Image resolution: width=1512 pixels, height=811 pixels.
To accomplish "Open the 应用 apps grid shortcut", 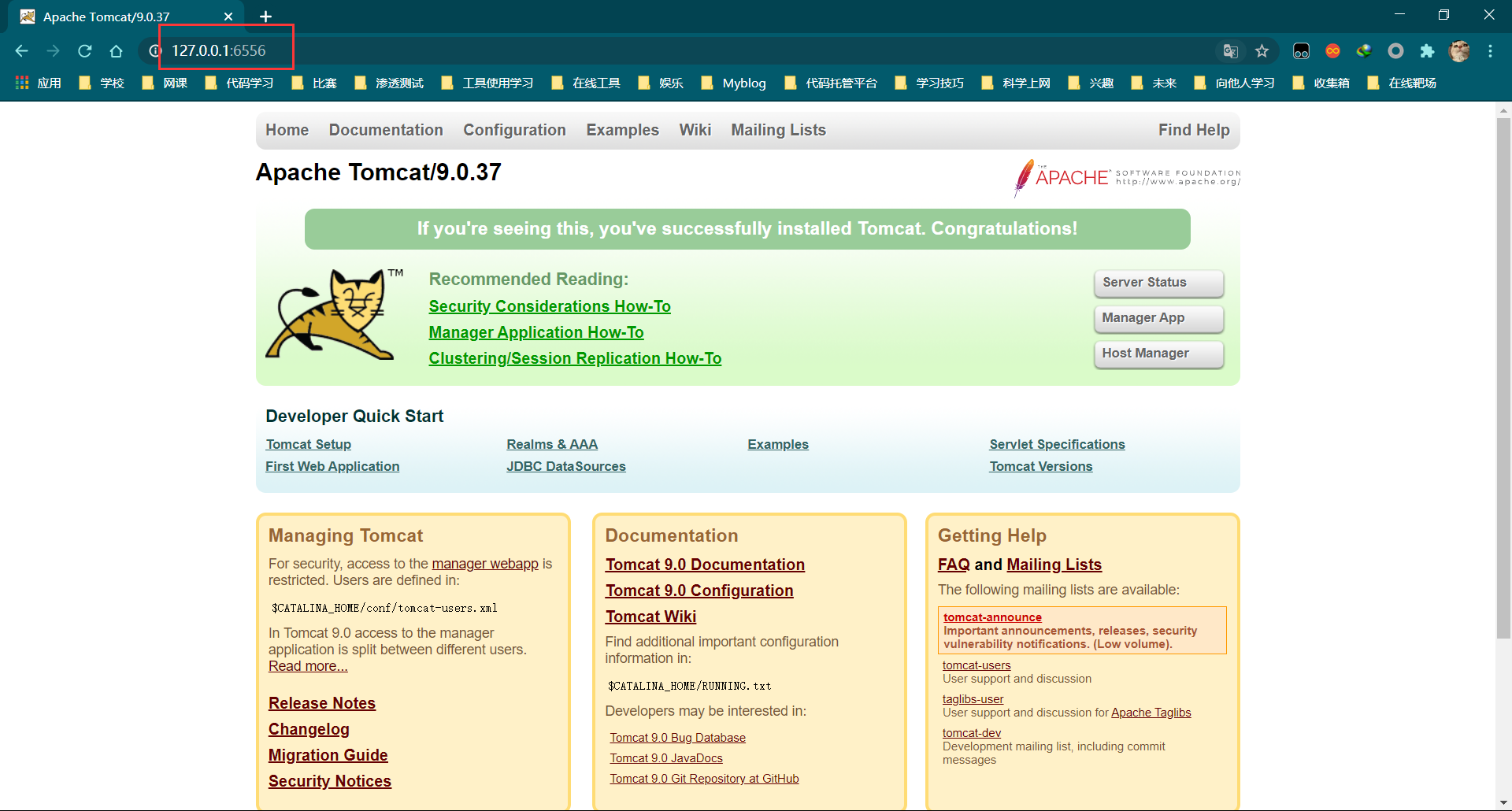I will coord(38,83).
